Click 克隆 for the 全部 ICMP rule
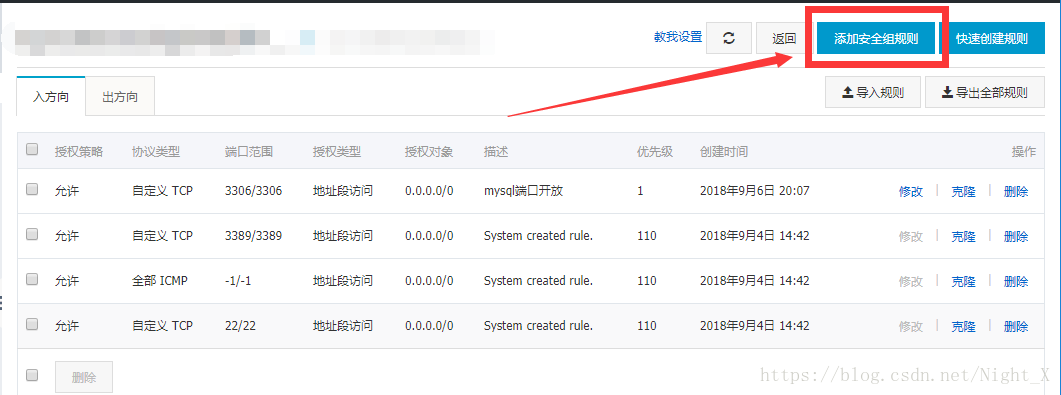This screenshot has height=395, width=1061. [x=964, y=281]
